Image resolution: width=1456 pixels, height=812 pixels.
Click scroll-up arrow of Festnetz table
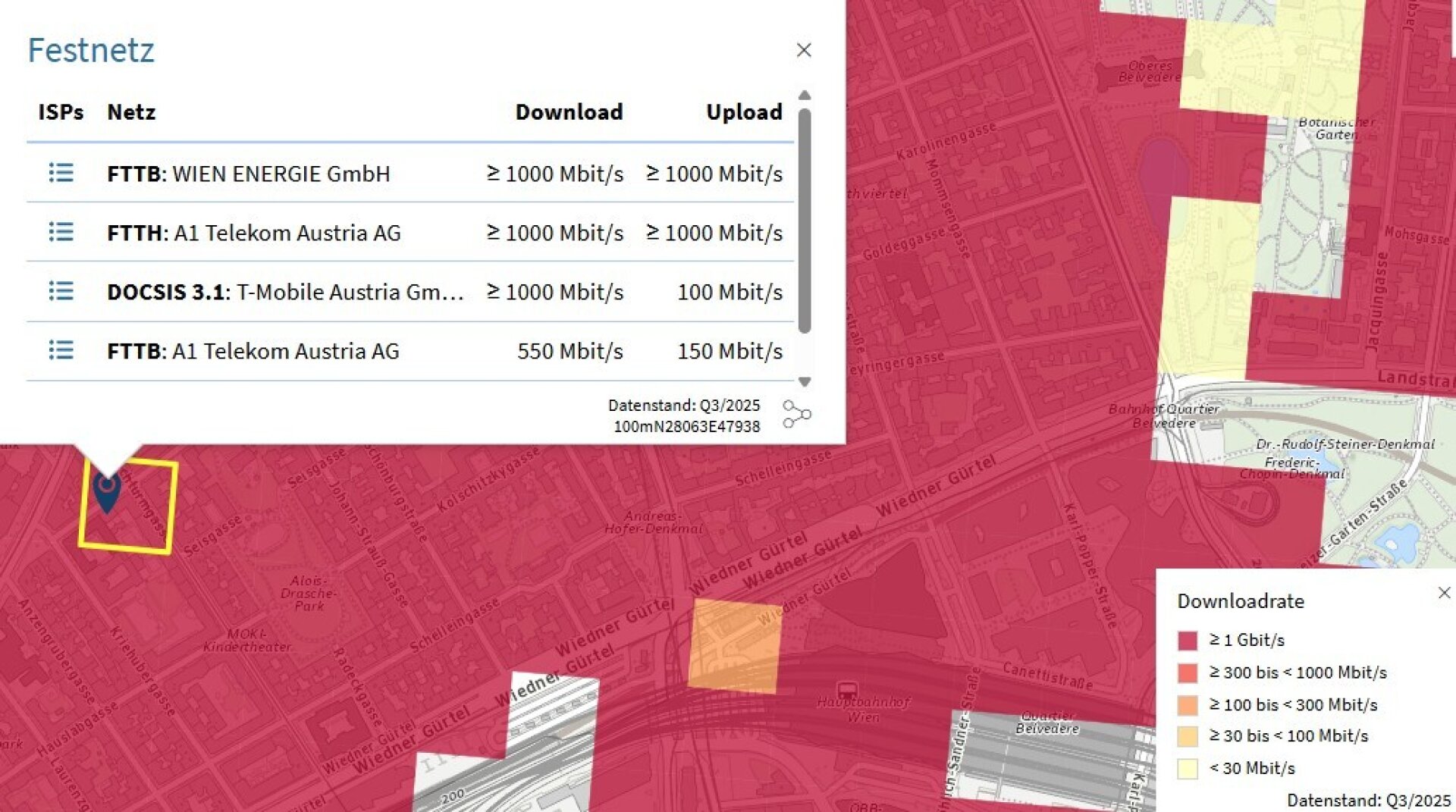[x=805, y=96]
